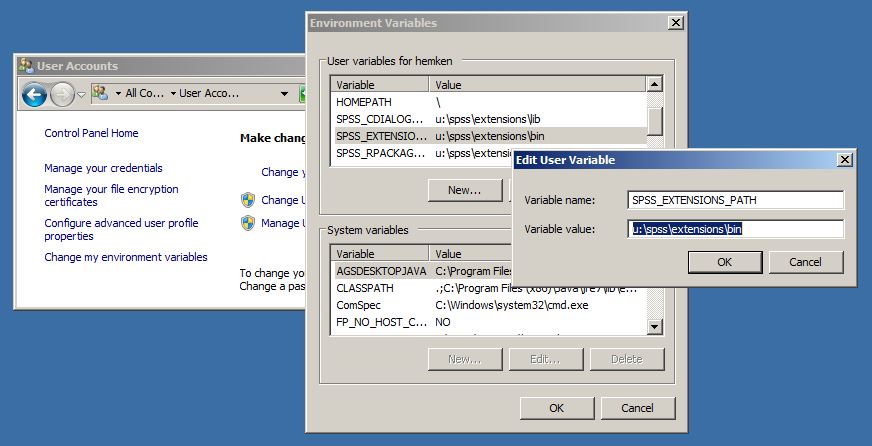
Task: Open Control Panel Home link
Action: (x=91, y=133)
